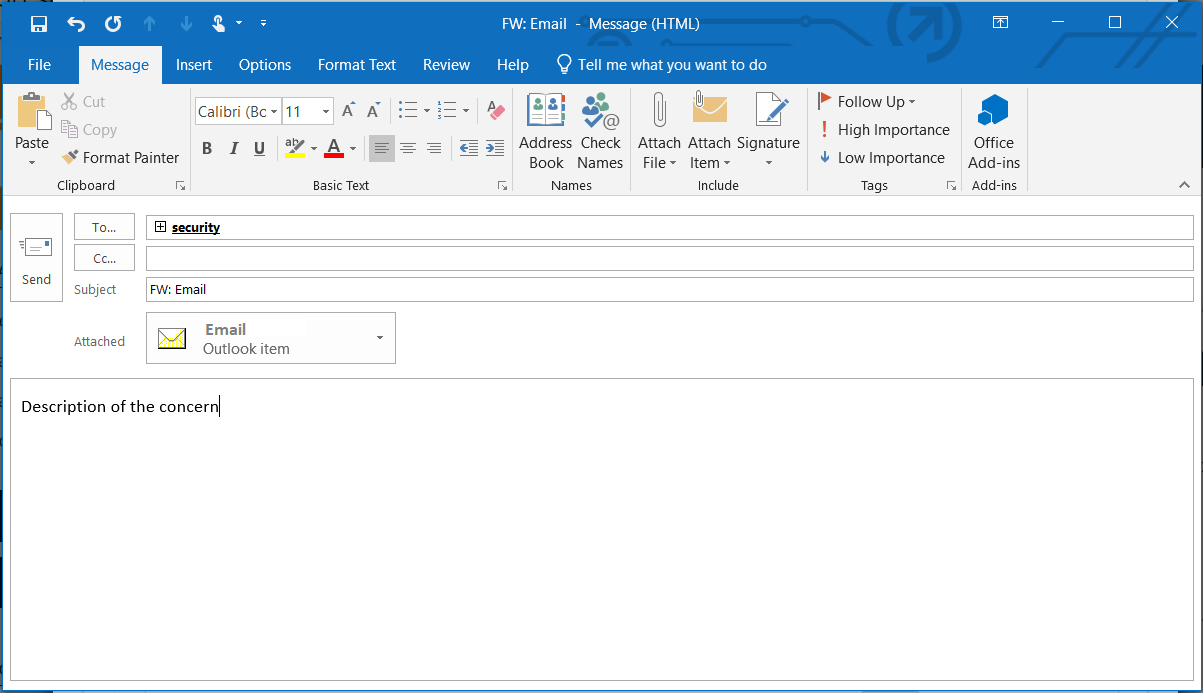This screenshot has width=1203, height=693.
Task: Open Follow Up flag menu
Action: (867, 102)
